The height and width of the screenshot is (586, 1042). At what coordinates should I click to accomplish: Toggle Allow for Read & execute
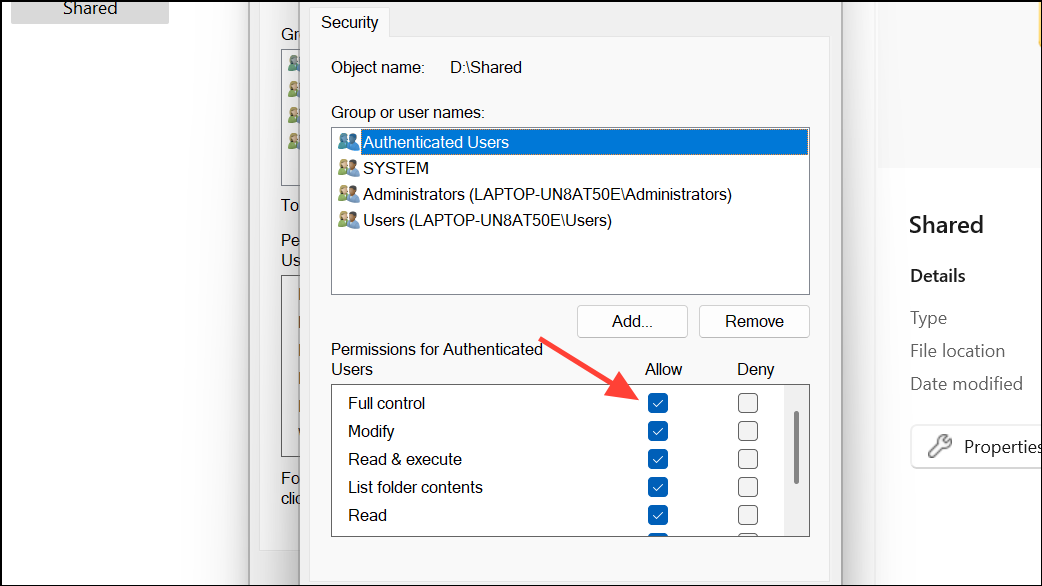pos(658,459)
